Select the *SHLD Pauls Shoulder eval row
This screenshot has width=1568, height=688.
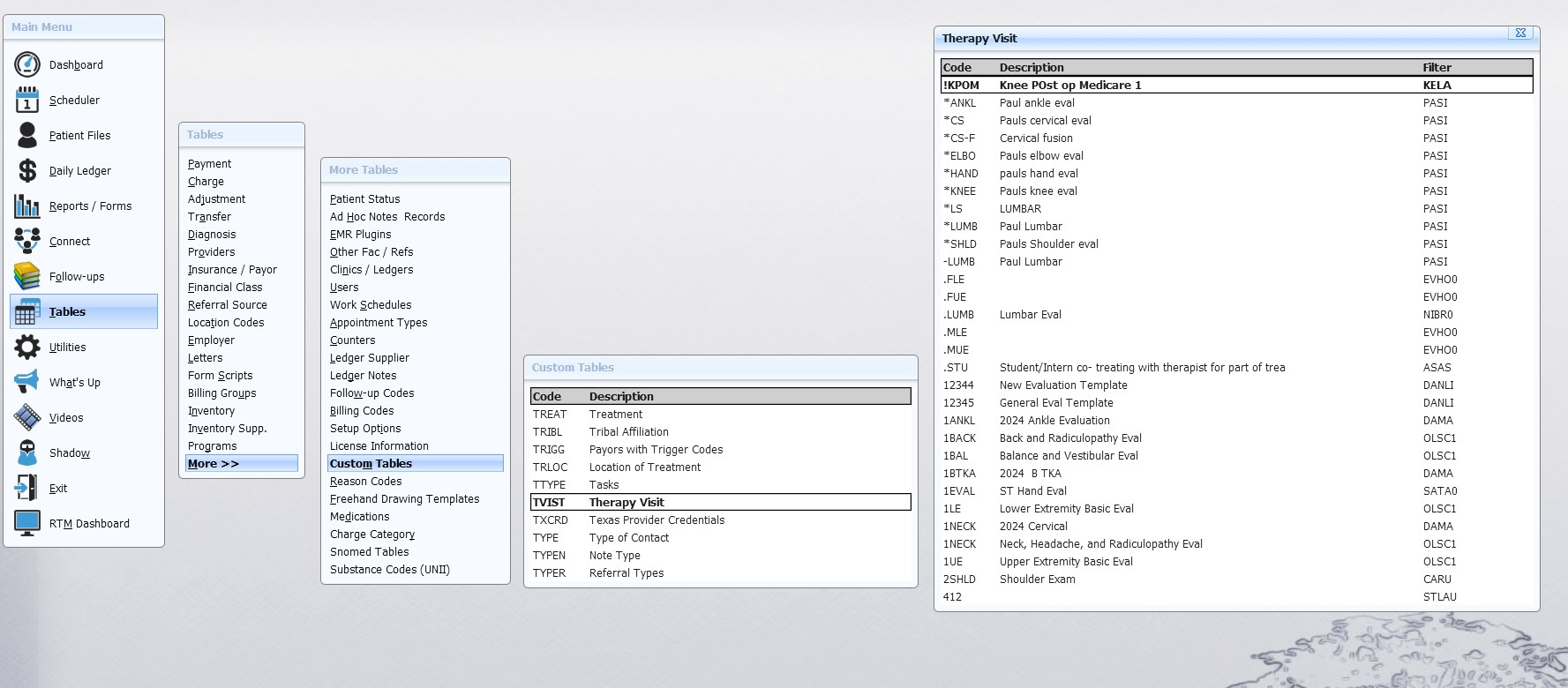coord(1237,244)
